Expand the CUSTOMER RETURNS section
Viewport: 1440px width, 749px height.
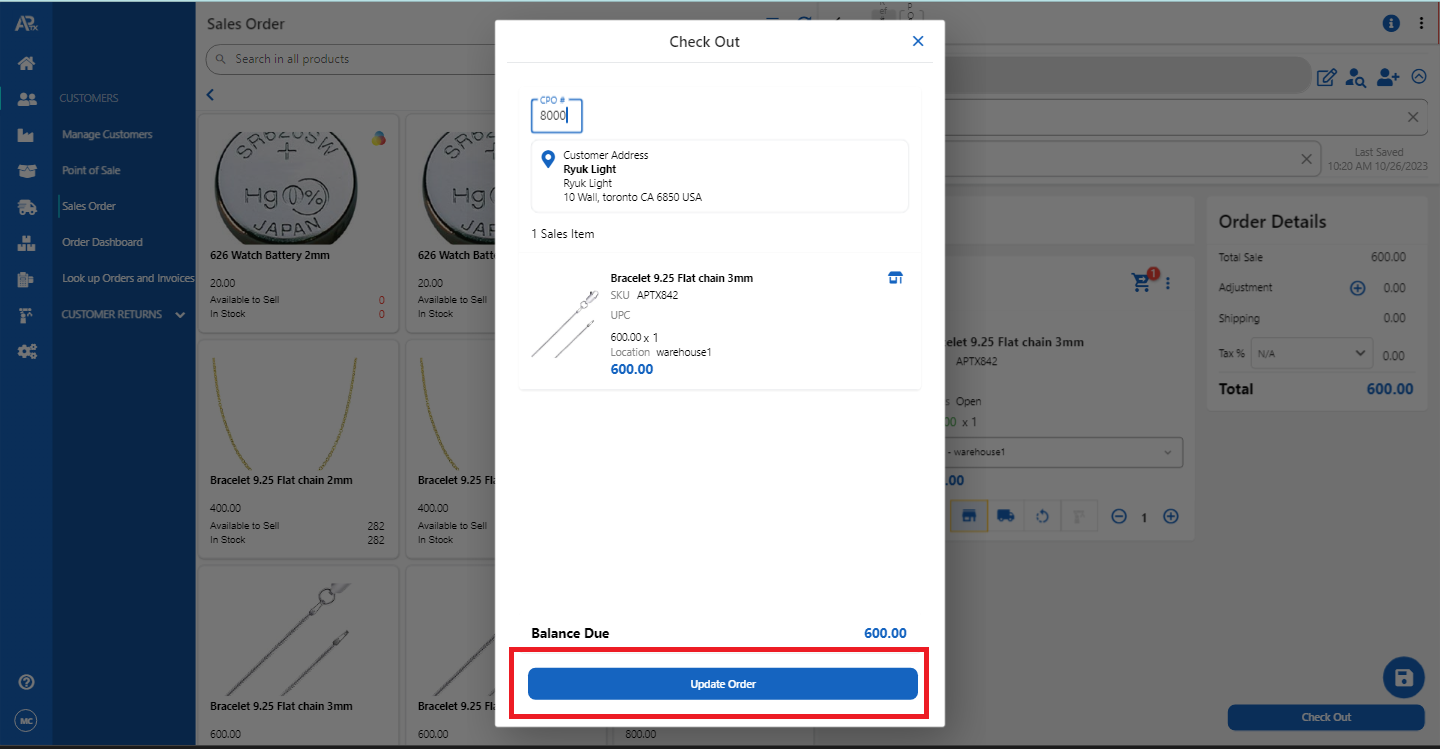click(x=180, y=314)
